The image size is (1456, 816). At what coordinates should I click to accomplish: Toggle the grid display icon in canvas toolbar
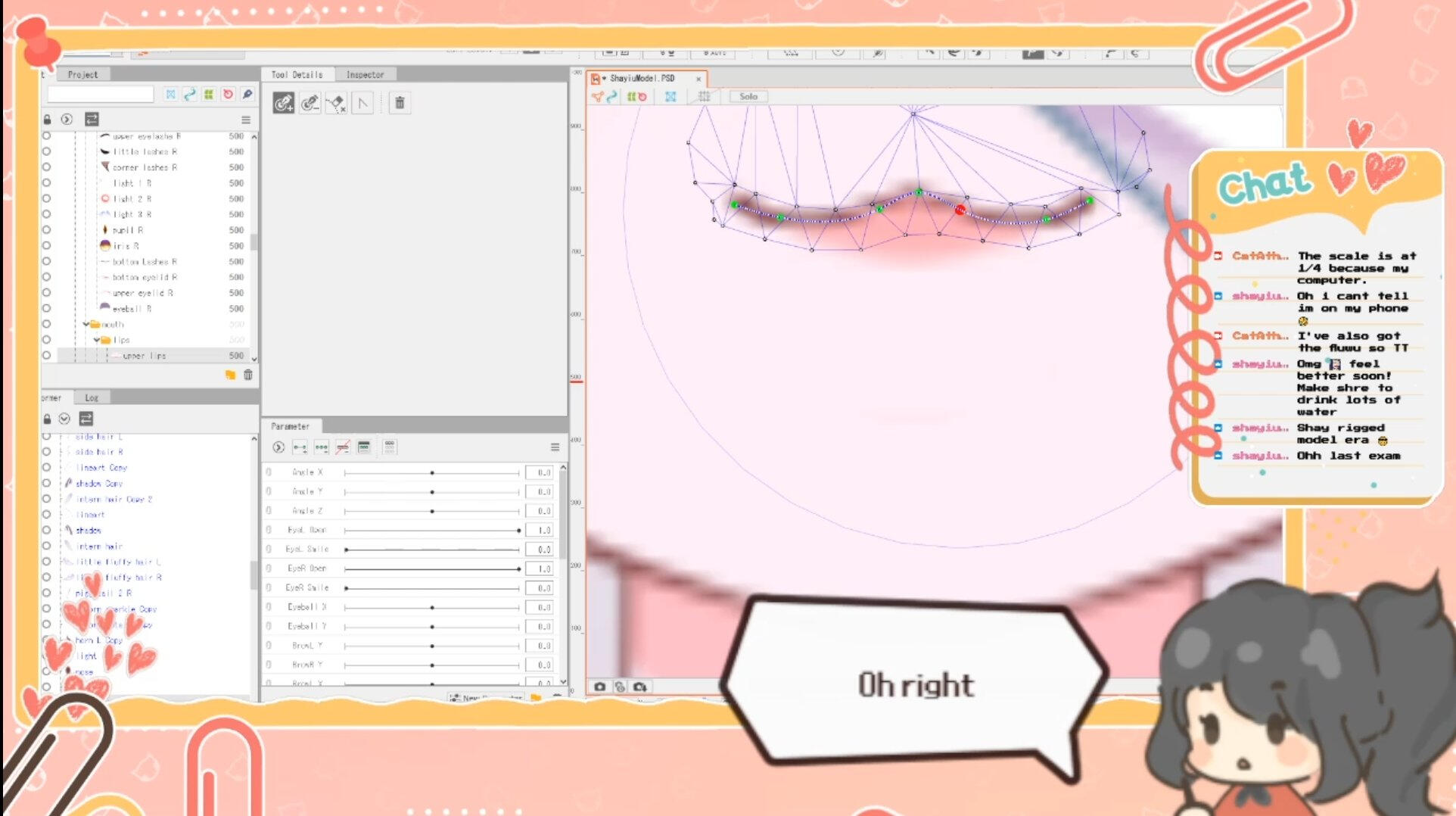(x=704, y=96)
